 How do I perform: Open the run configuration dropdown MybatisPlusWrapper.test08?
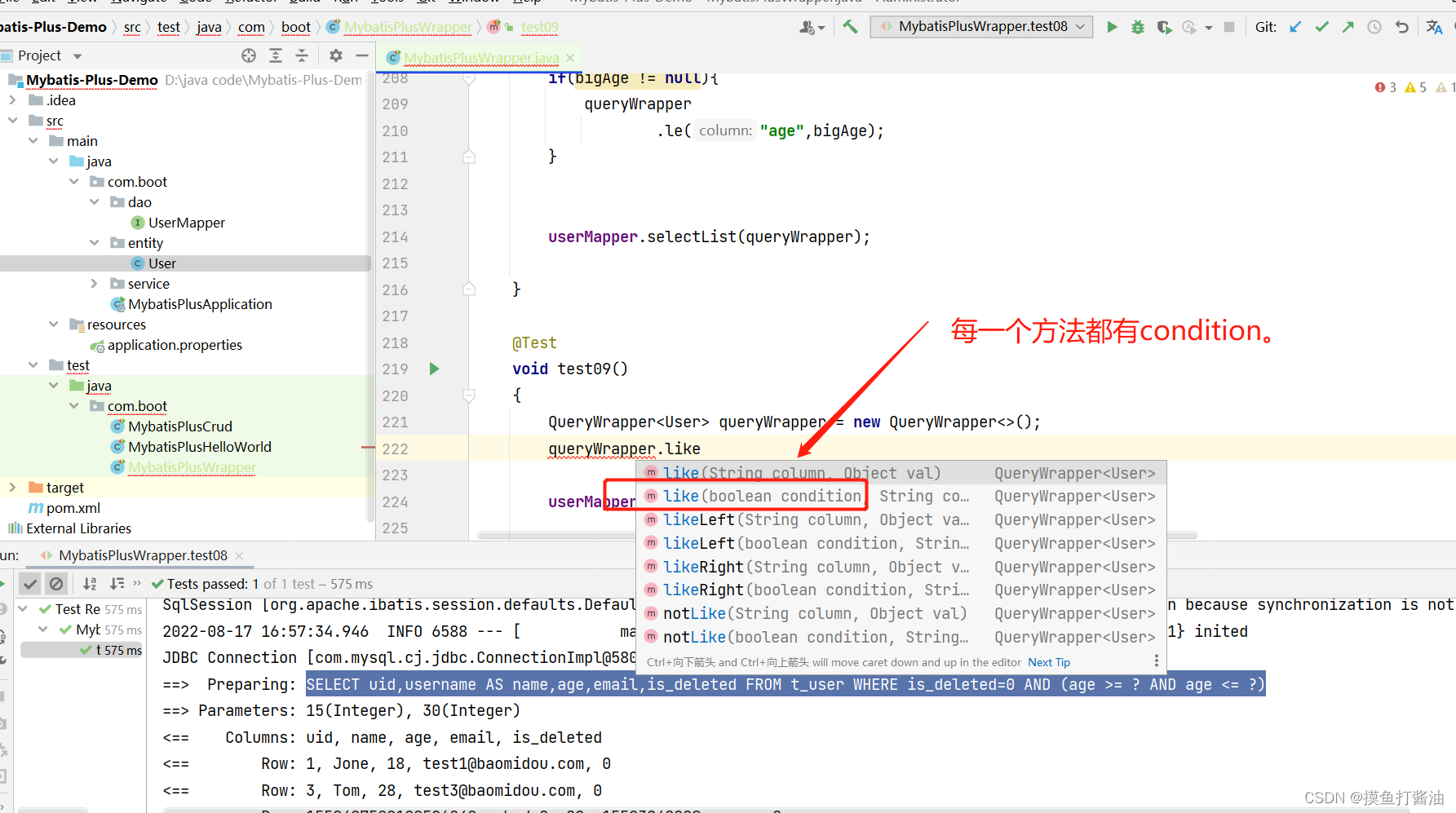point(982,27)
